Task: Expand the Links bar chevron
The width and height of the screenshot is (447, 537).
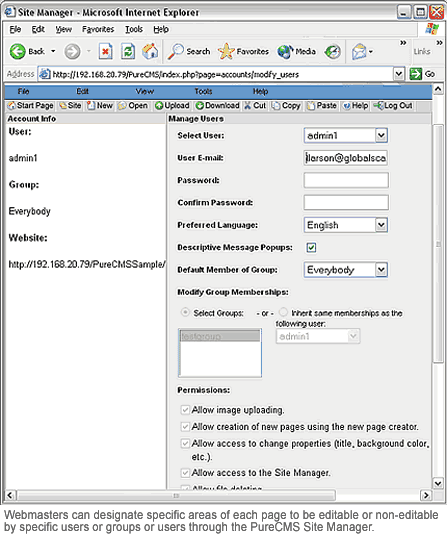Action: pyautogui.click(x=439, y=43)
